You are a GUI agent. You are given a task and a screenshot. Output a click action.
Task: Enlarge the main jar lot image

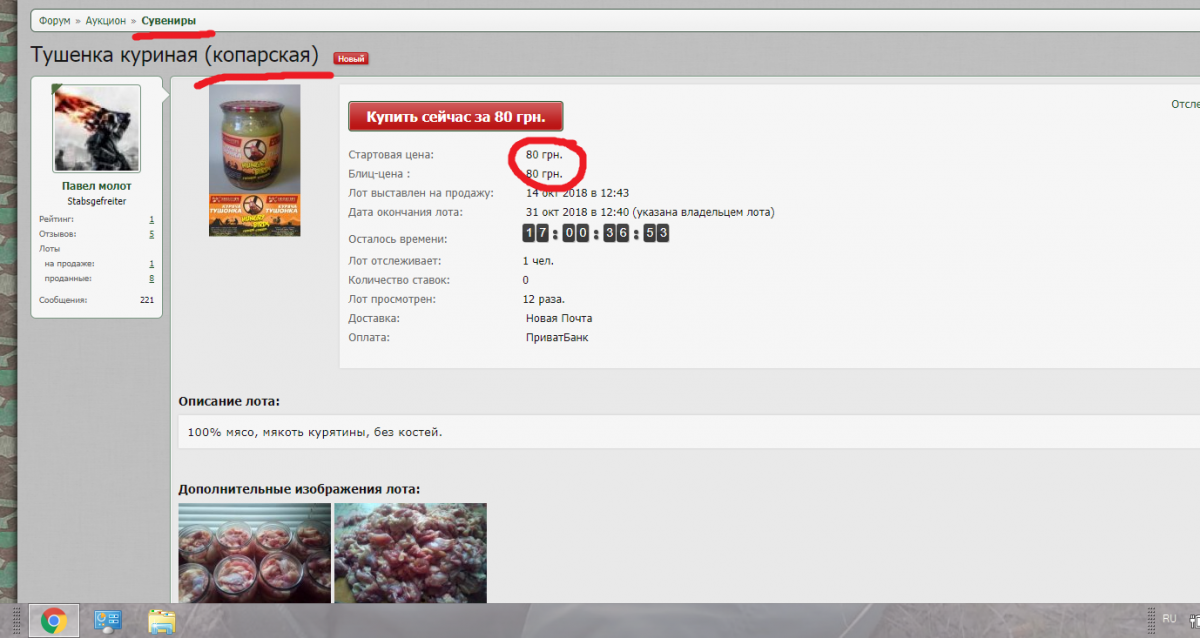tap(255, 161)
